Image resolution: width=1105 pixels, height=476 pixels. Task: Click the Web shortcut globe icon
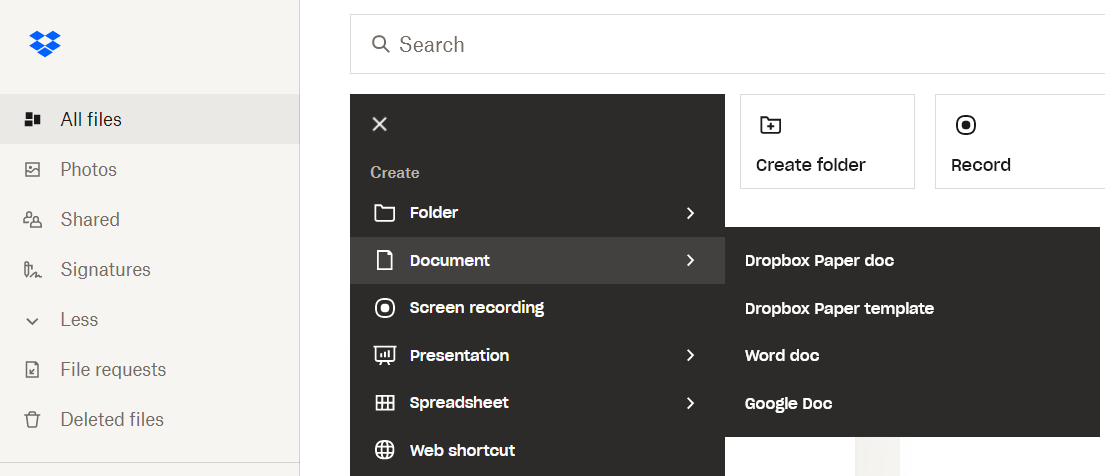[384, 450]
